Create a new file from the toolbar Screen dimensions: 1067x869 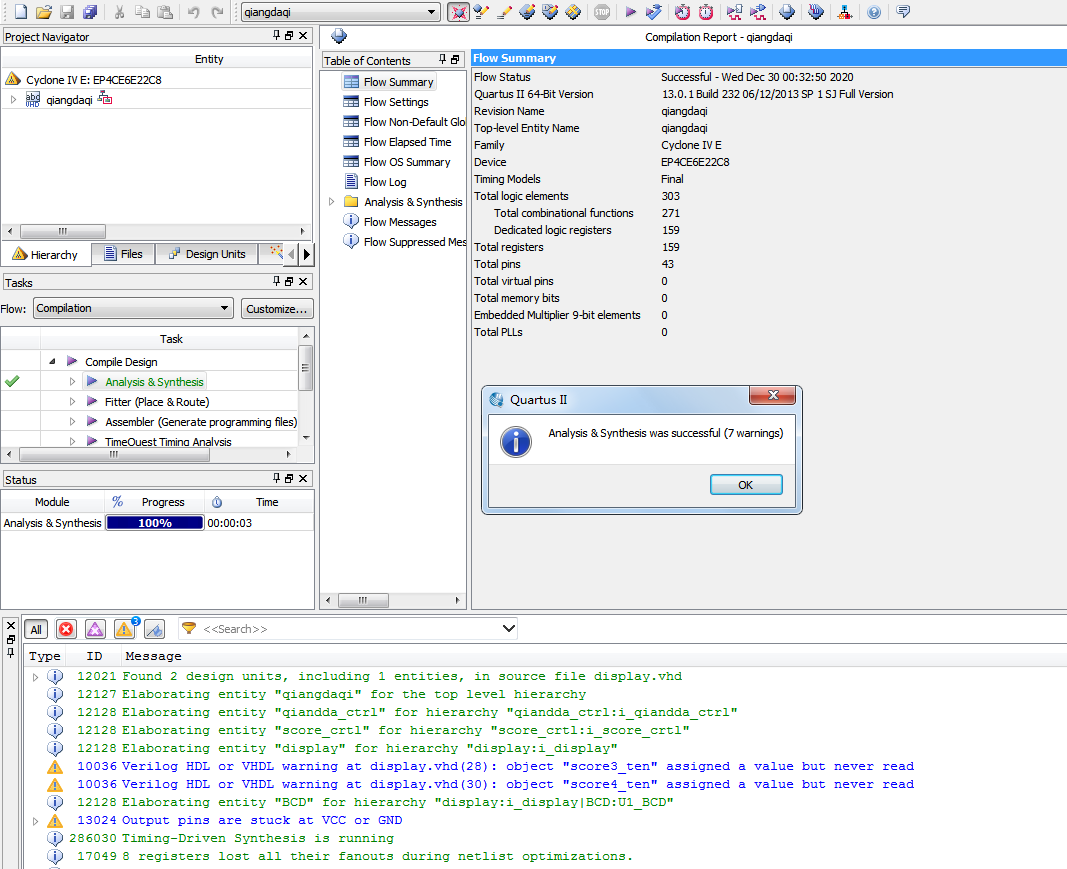pos(21,12)
